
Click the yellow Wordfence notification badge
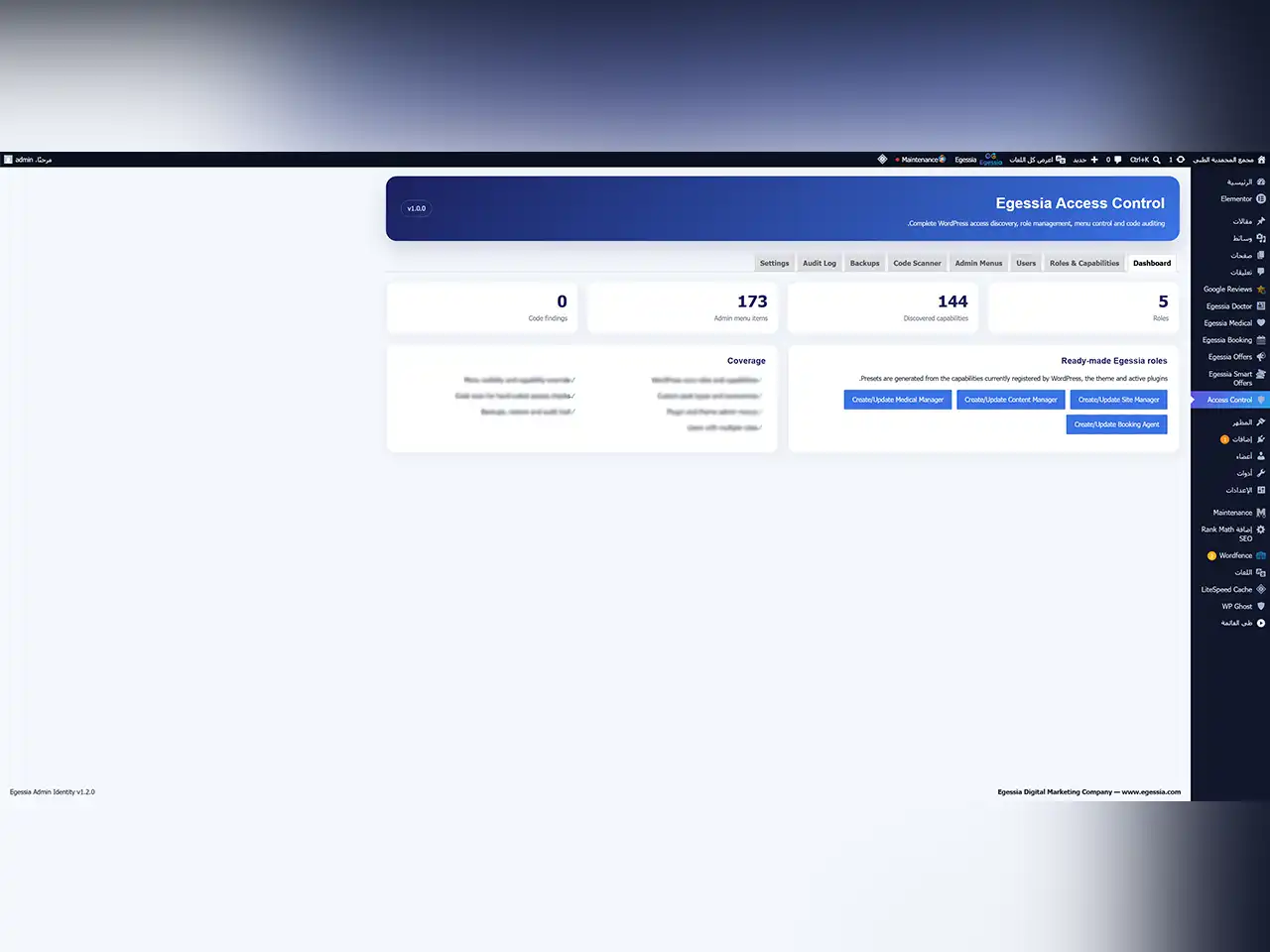coord(1211,555)
